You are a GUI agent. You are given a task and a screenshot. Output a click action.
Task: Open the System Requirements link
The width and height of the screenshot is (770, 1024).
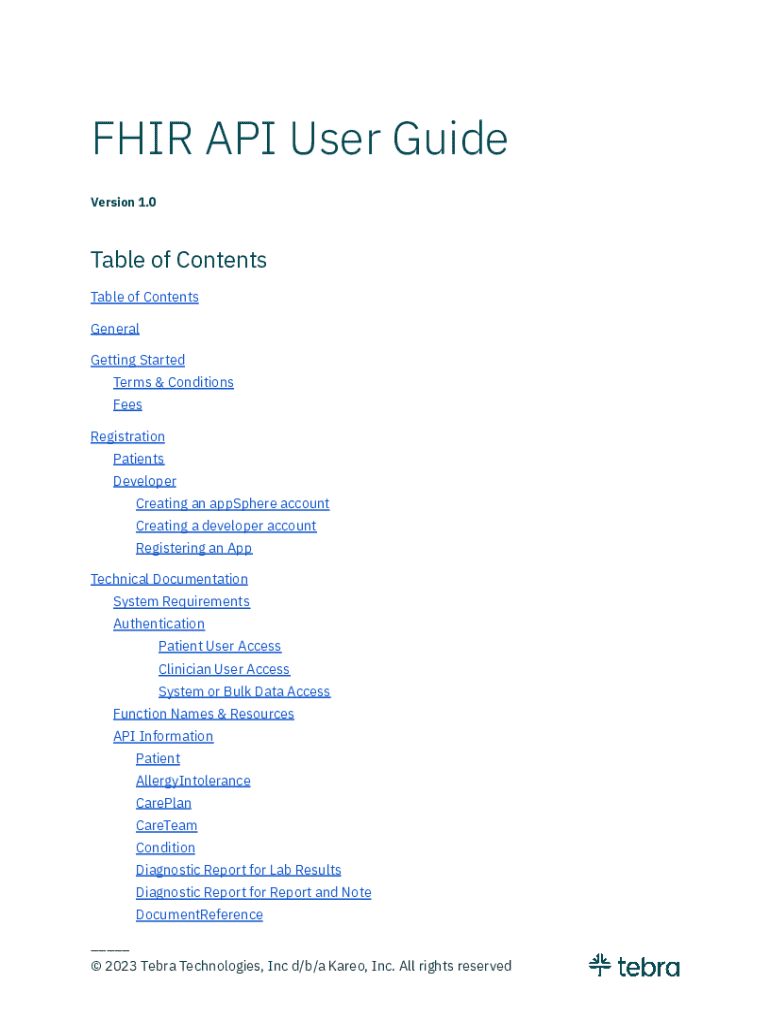[x=181, y=601]
